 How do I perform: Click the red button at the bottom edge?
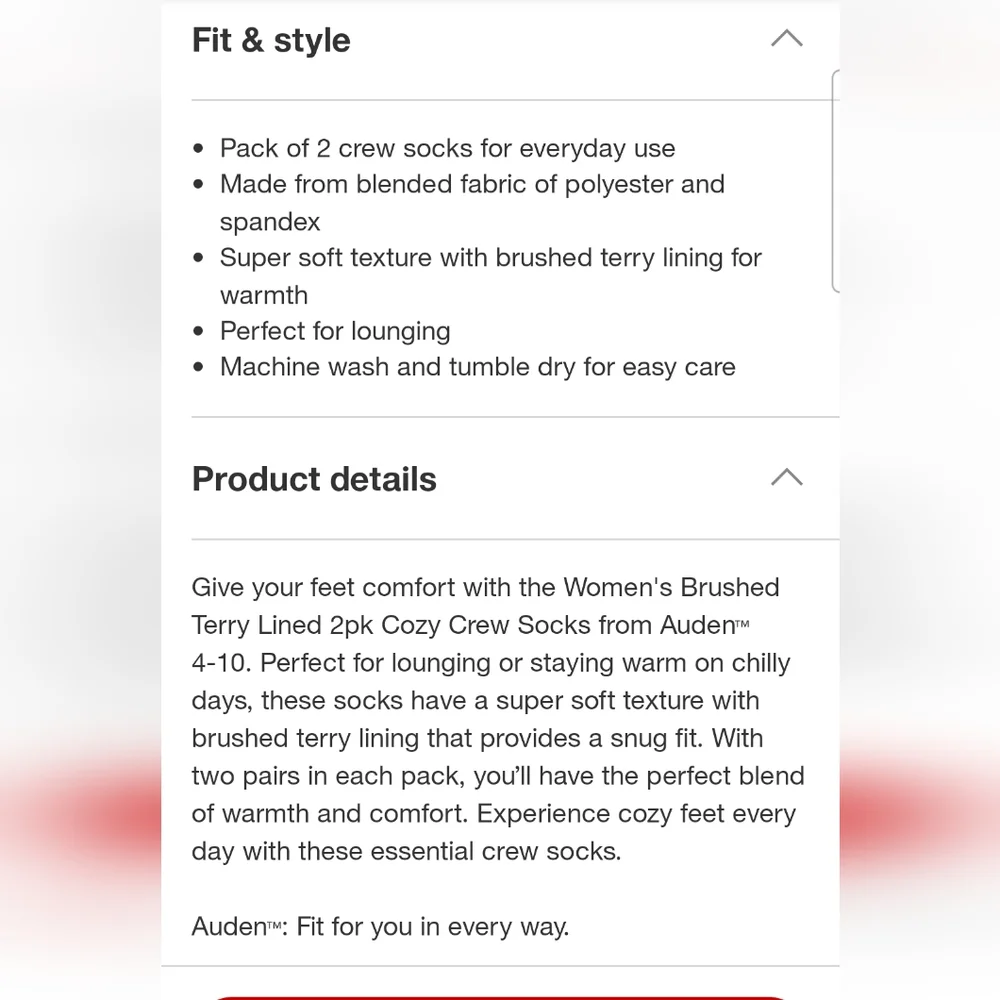click(x=500, y=997)
